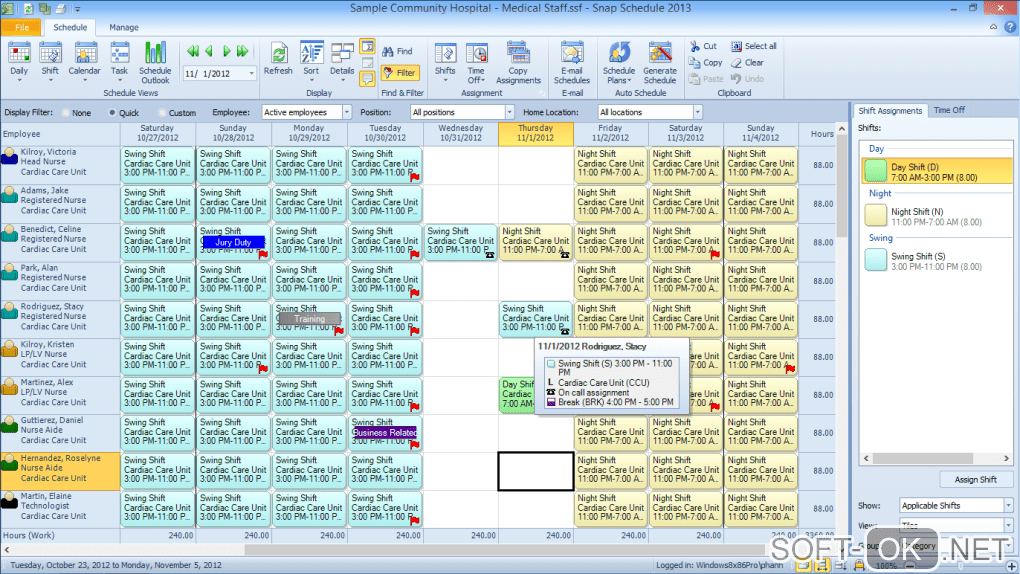This screenshot has width=1020, height=574.
Task: Click the Employee column header
Action: click(x=60, y=134)
